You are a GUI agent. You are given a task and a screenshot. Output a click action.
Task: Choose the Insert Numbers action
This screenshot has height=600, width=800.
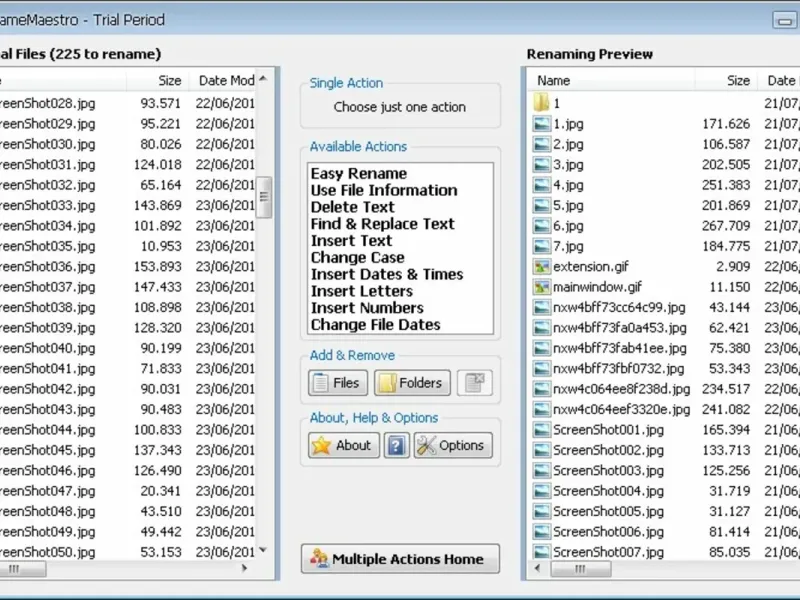367,308
